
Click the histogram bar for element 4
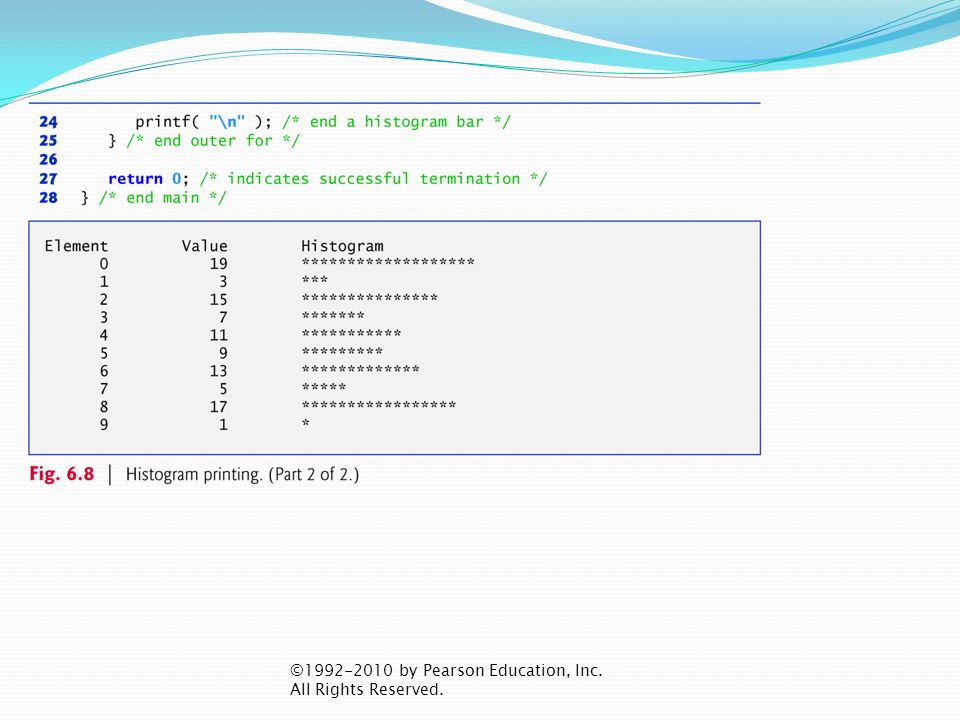[x=351, y=334]
